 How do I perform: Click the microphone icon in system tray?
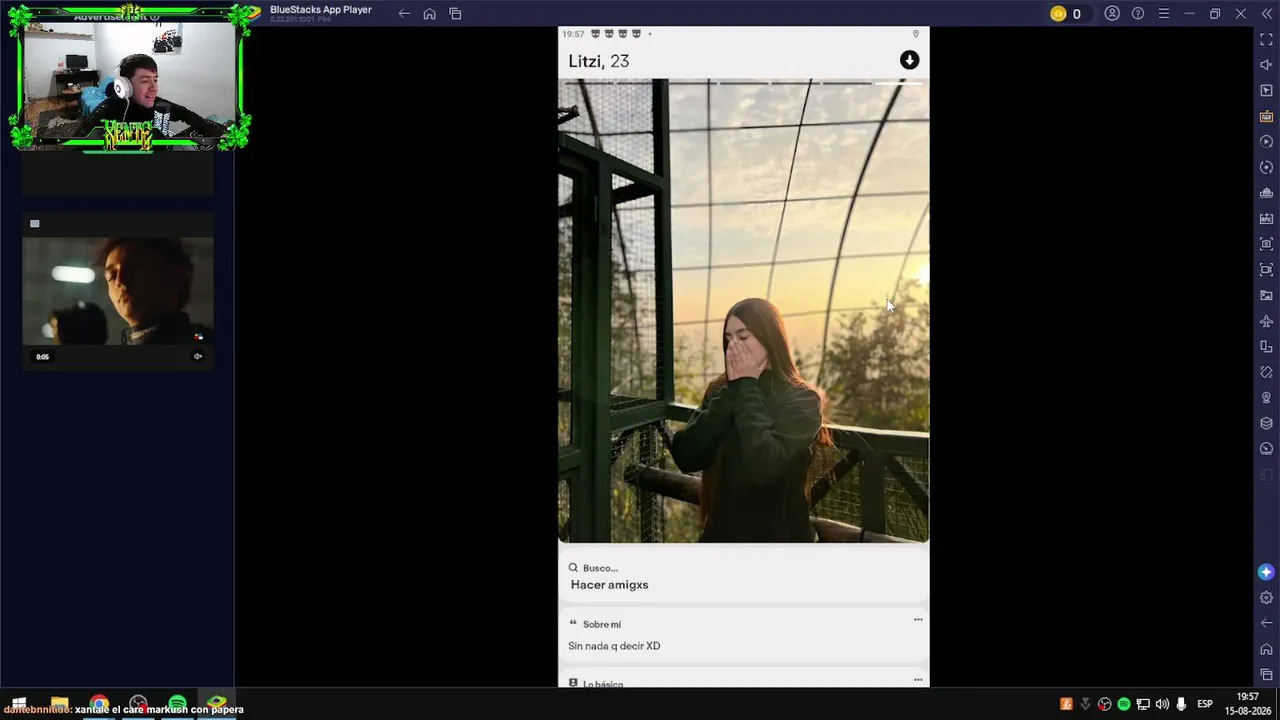[1181, 704]
